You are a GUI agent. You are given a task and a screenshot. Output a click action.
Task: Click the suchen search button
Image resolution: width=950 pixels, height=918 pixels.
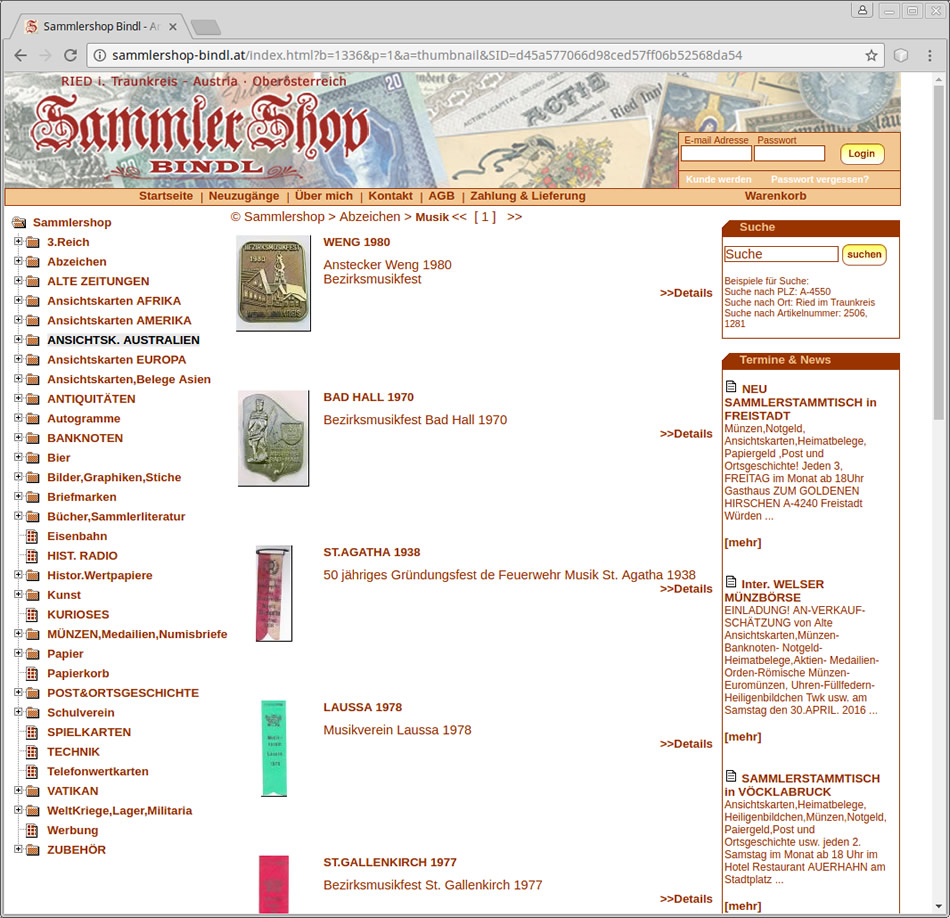click(x=864, y=254)
